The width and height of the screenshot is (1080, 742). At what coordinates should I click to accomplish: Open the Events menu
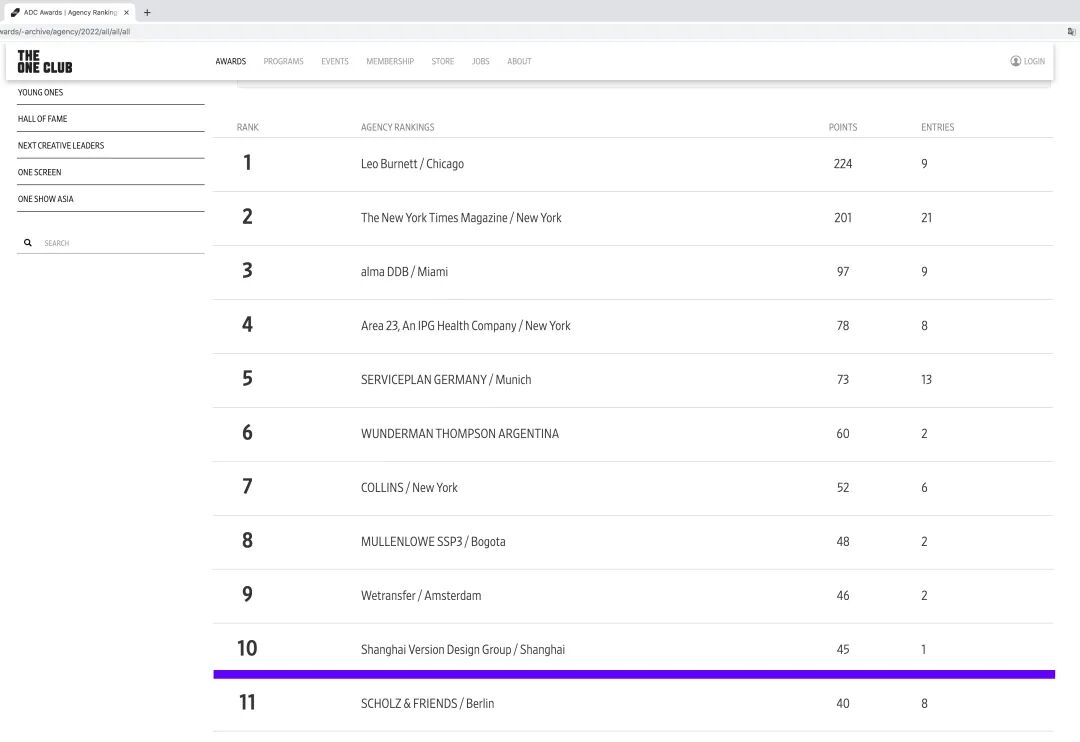[335, 61]
